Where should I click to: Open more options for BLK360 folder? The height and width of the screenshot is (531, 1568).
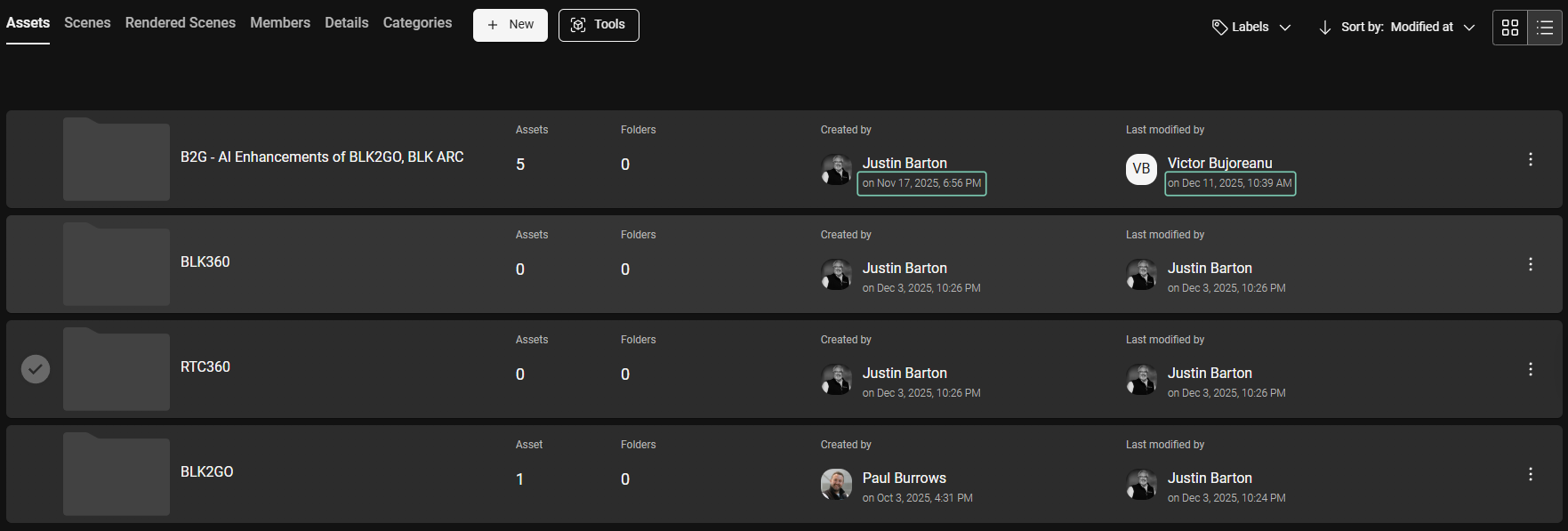tap(1530, 264)
